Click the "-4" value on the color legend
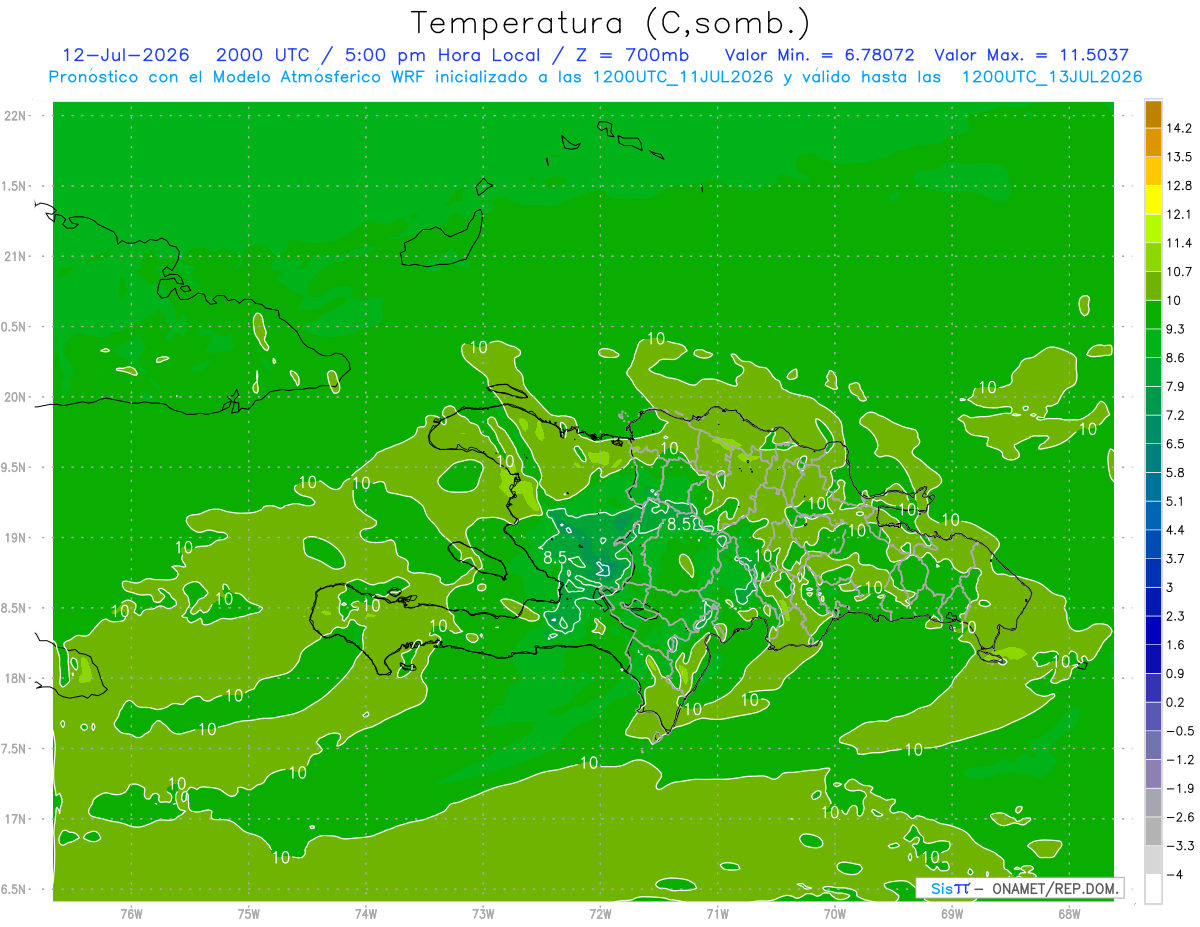This screenshot has width=1200, height=927. (1176, 875)
